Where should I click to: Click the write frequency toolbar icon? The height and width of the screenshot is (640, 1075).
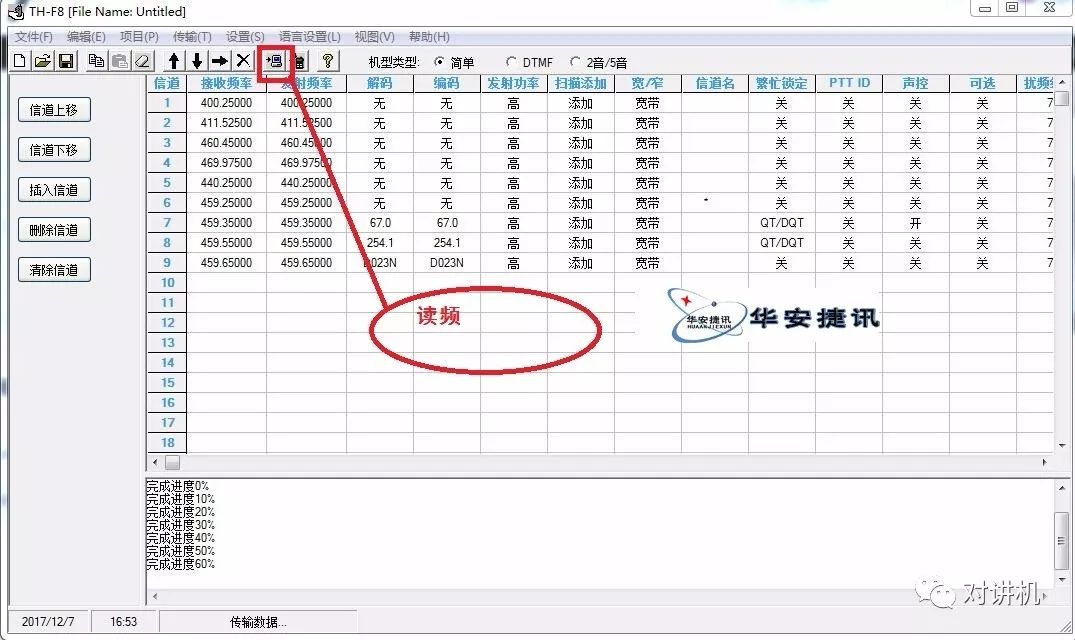[x=298, y=60]
